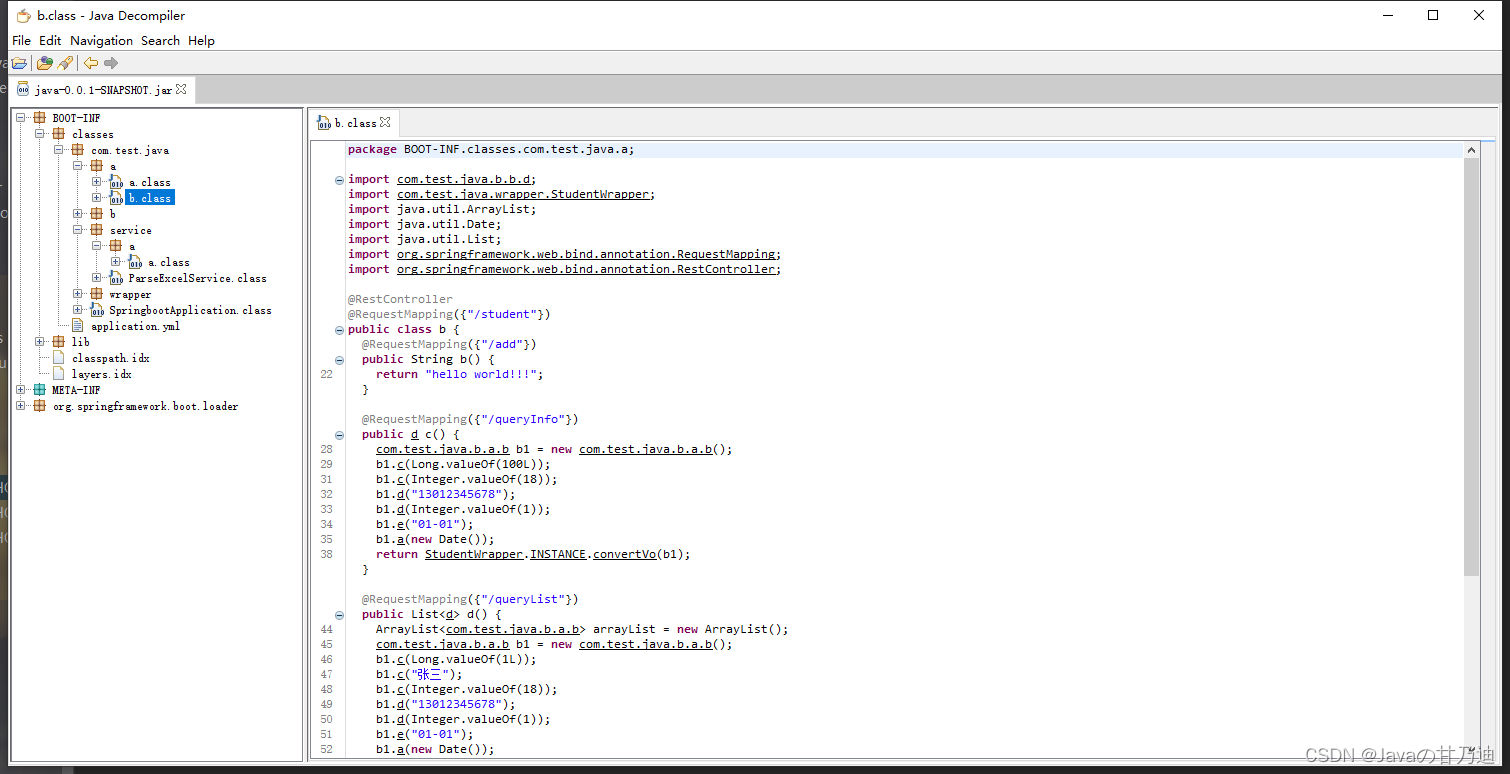Image resolution: width=1510 pixels, height=774 pixels.
Task: Click the com.test.java package icon
Action: click(78, 150)
